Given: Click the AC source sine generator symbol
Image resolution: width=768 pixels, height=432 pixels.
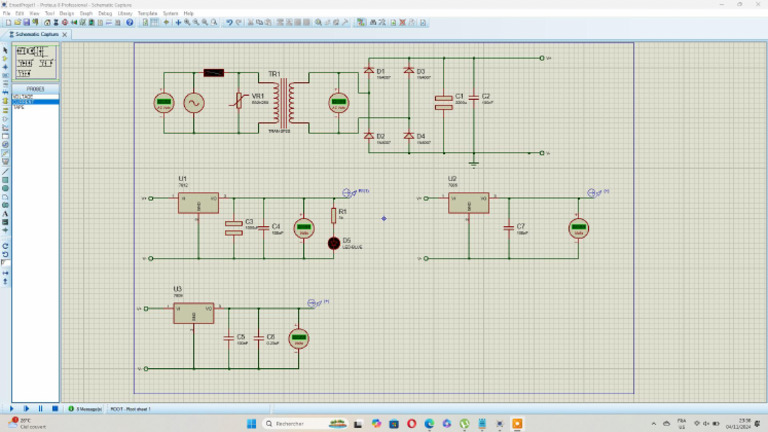Looking at the screenshot, I should [194, 103].
